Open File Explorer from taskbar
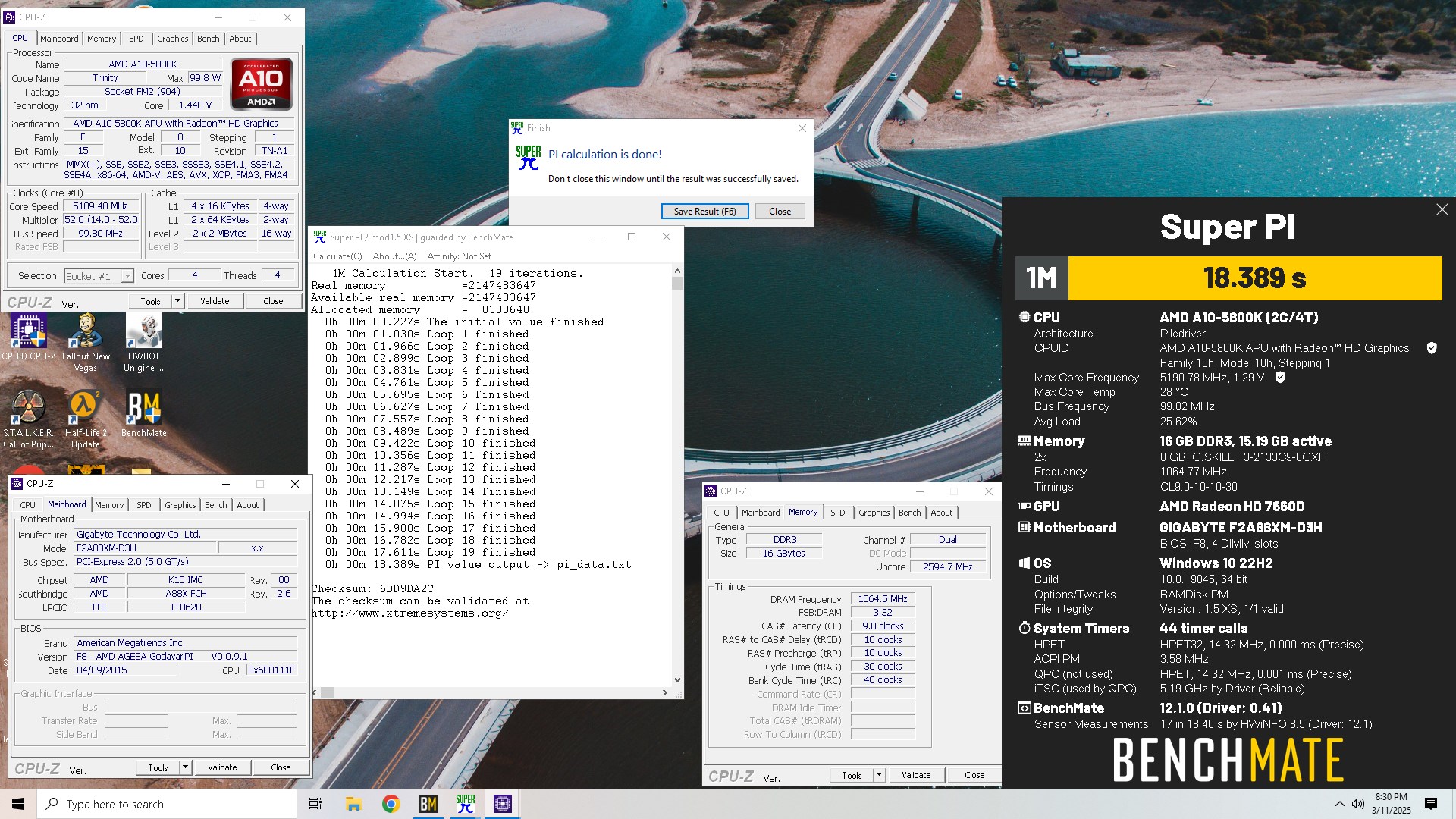The height and width of the screenshot is (819, 1456). [353, 804]
